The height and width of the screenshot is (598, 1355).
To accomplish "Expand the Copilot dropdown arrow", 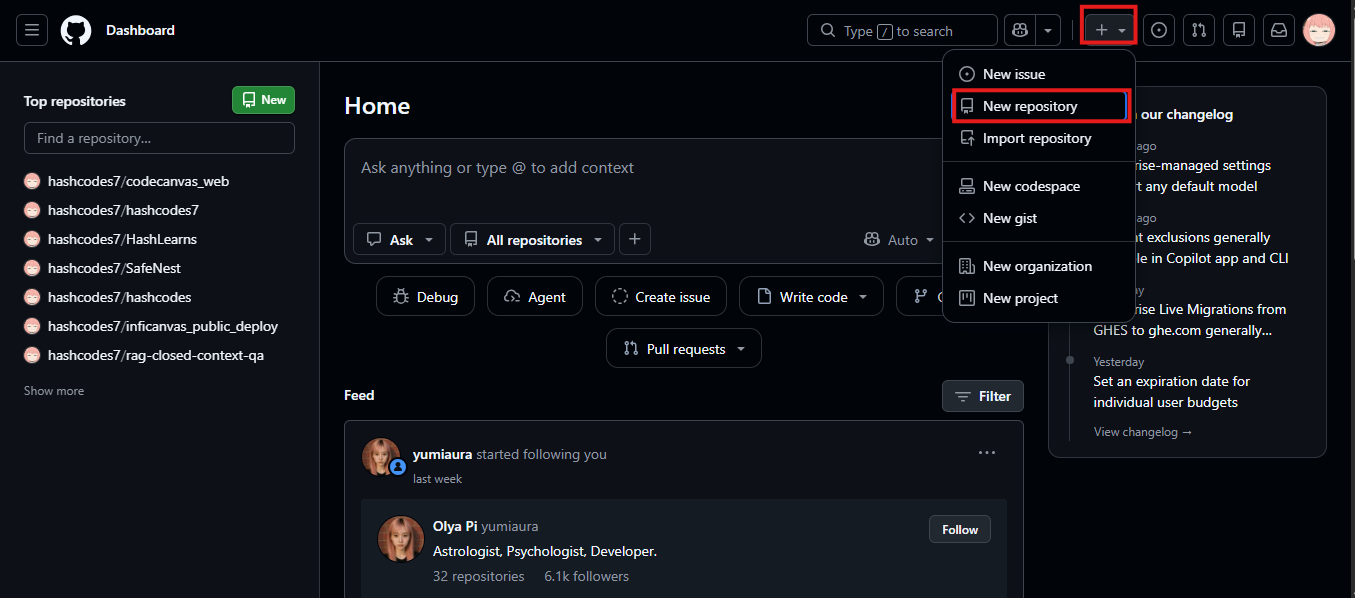I will 1047,30.
